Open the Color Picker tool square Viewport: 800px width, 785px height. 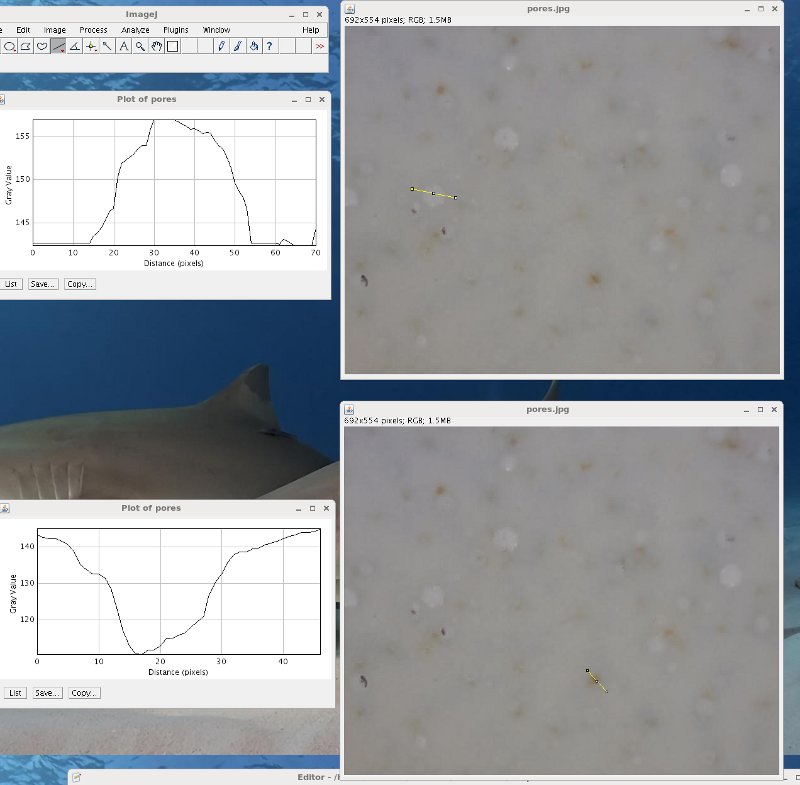[172, 46]
